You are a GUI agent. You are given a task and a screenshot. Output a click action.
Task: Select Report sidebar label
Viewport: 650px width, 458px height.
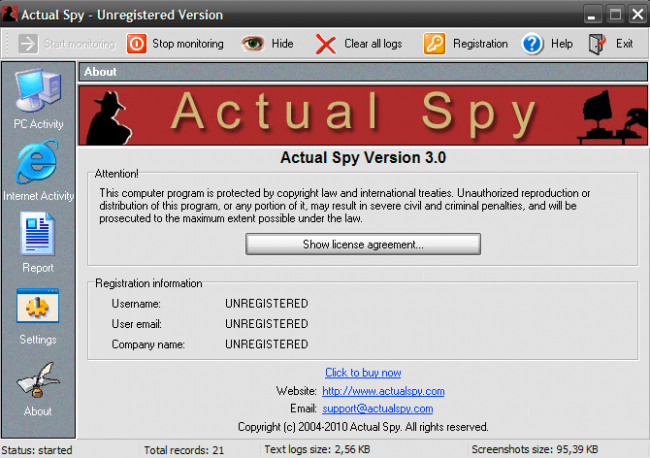(38, 268)
